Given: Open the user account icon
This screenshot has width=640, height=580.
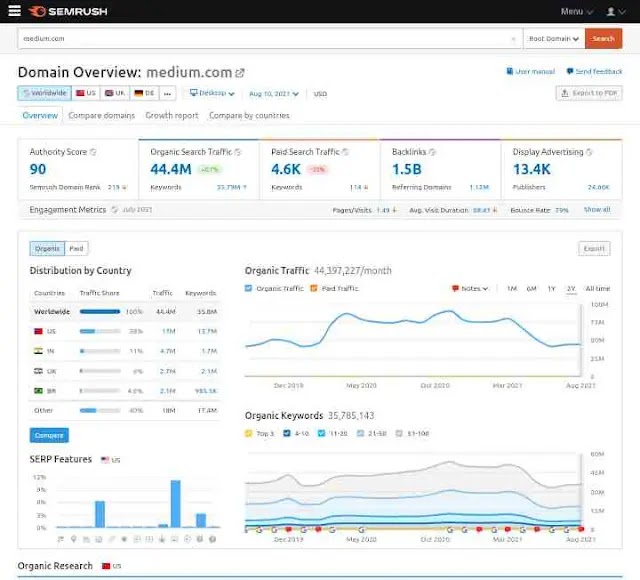Looking at the screenshot, I should click(611, 11).
